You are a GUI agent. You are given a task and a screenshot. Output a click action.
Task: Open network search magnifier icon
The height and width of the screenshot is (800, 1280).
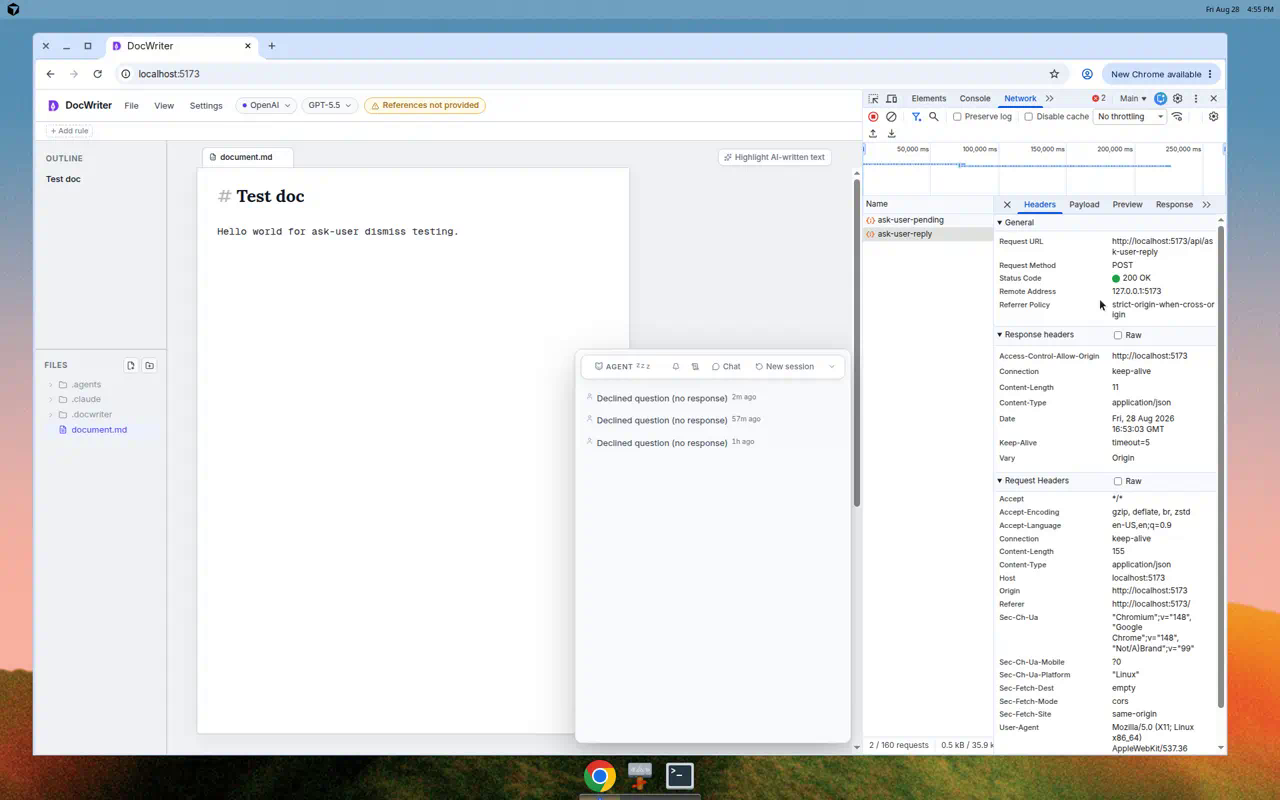point(934,117)
